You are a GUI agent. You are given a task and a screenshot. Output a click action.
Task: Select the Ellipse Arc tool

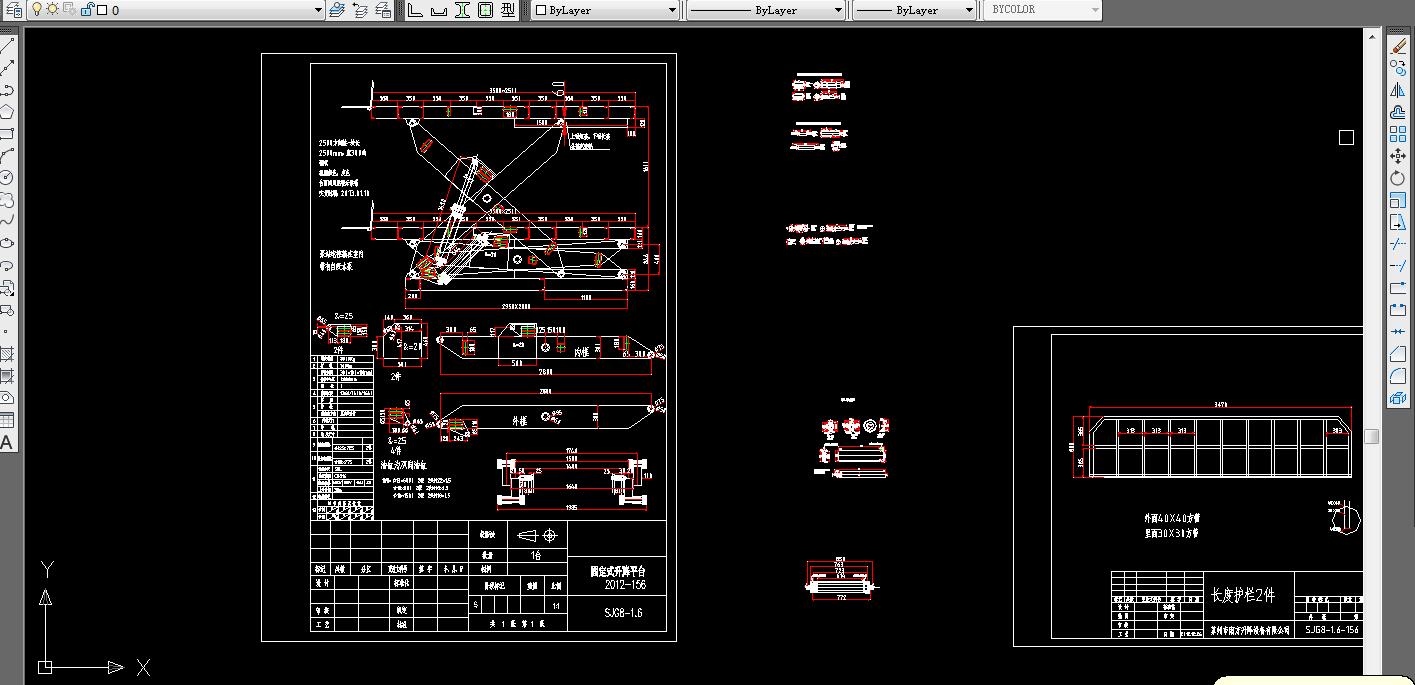[7, 266]
